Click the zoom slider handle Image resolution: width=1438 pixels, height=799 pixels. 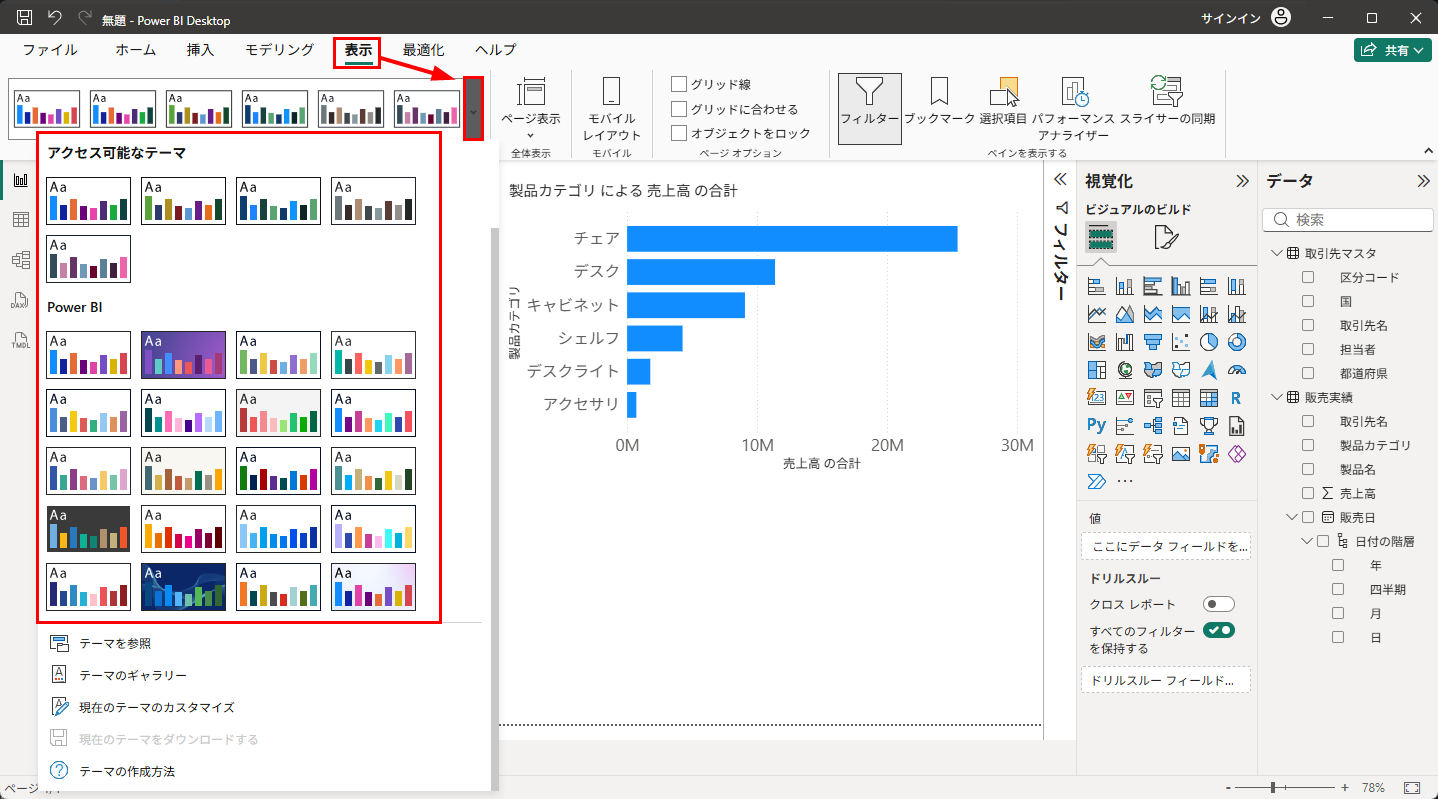(x=1273, y=788)
